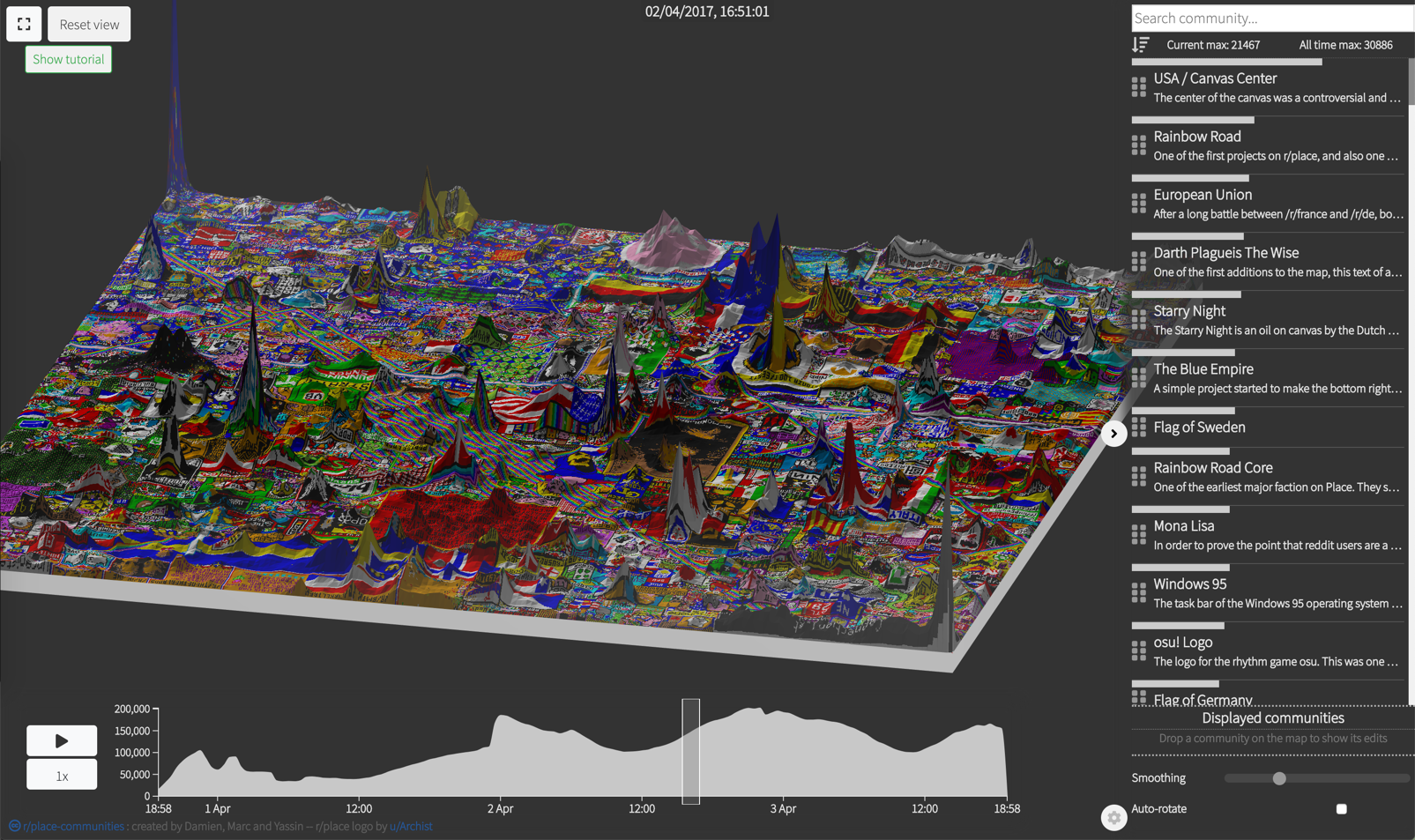Click the Search community input field

tap(1270, 18)
